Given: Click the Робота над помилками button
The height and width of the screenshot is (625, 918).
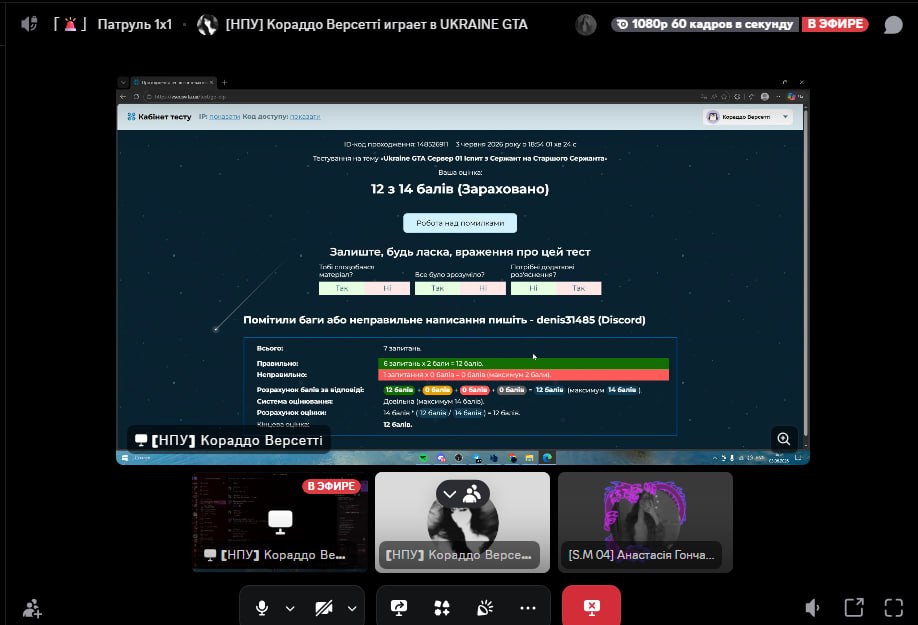Looking at the screenshot, I should pos(460,223).
